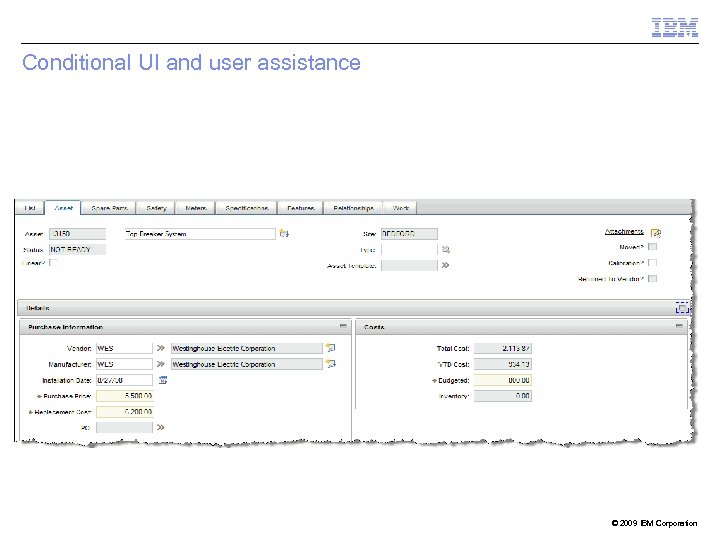Click the Site field
The image size is (720, 540).
(x=409, y=234)
